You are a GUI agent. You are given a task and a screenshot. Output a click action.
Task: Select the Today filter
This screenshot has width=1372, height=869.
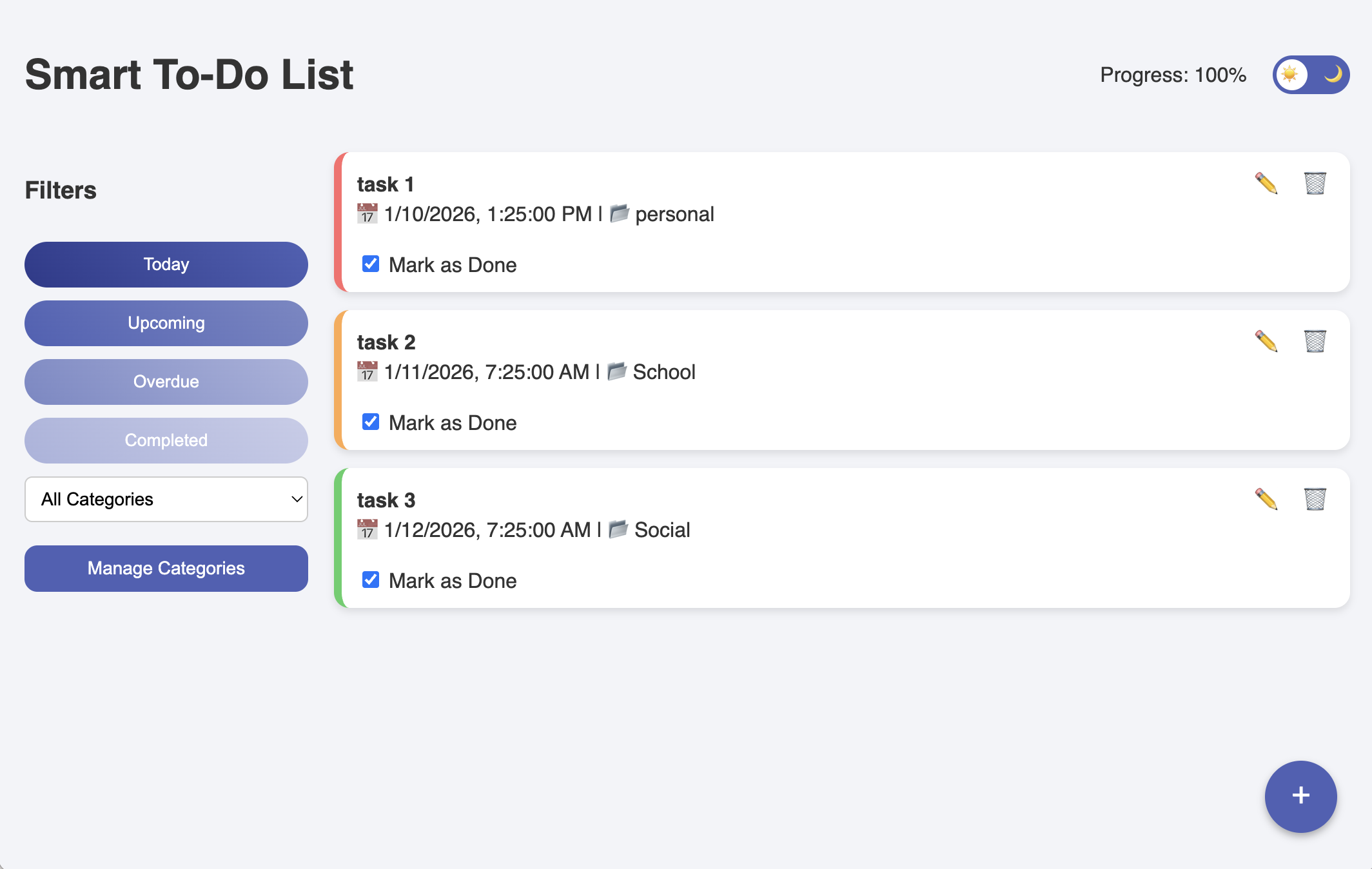(x=166, y=264)
